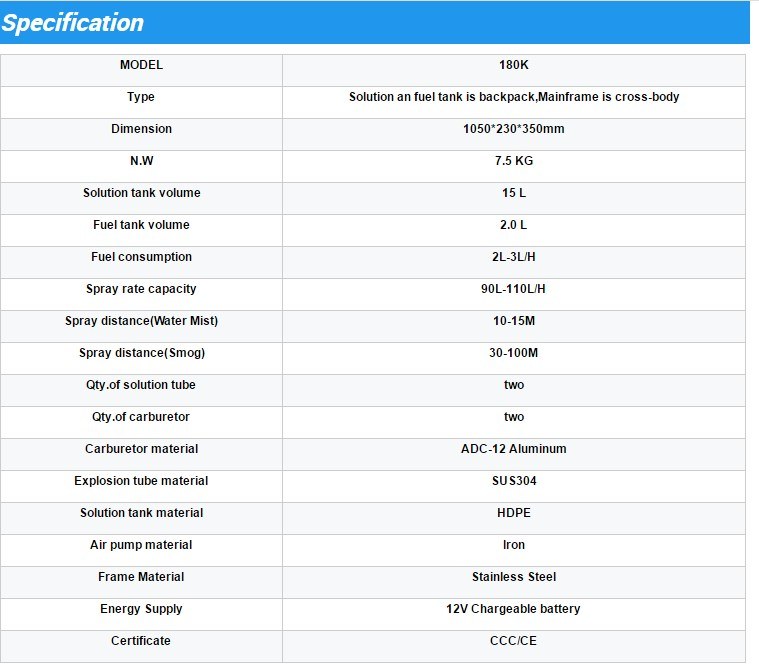
Task: Select the Type description text
Action: [514, 97]
